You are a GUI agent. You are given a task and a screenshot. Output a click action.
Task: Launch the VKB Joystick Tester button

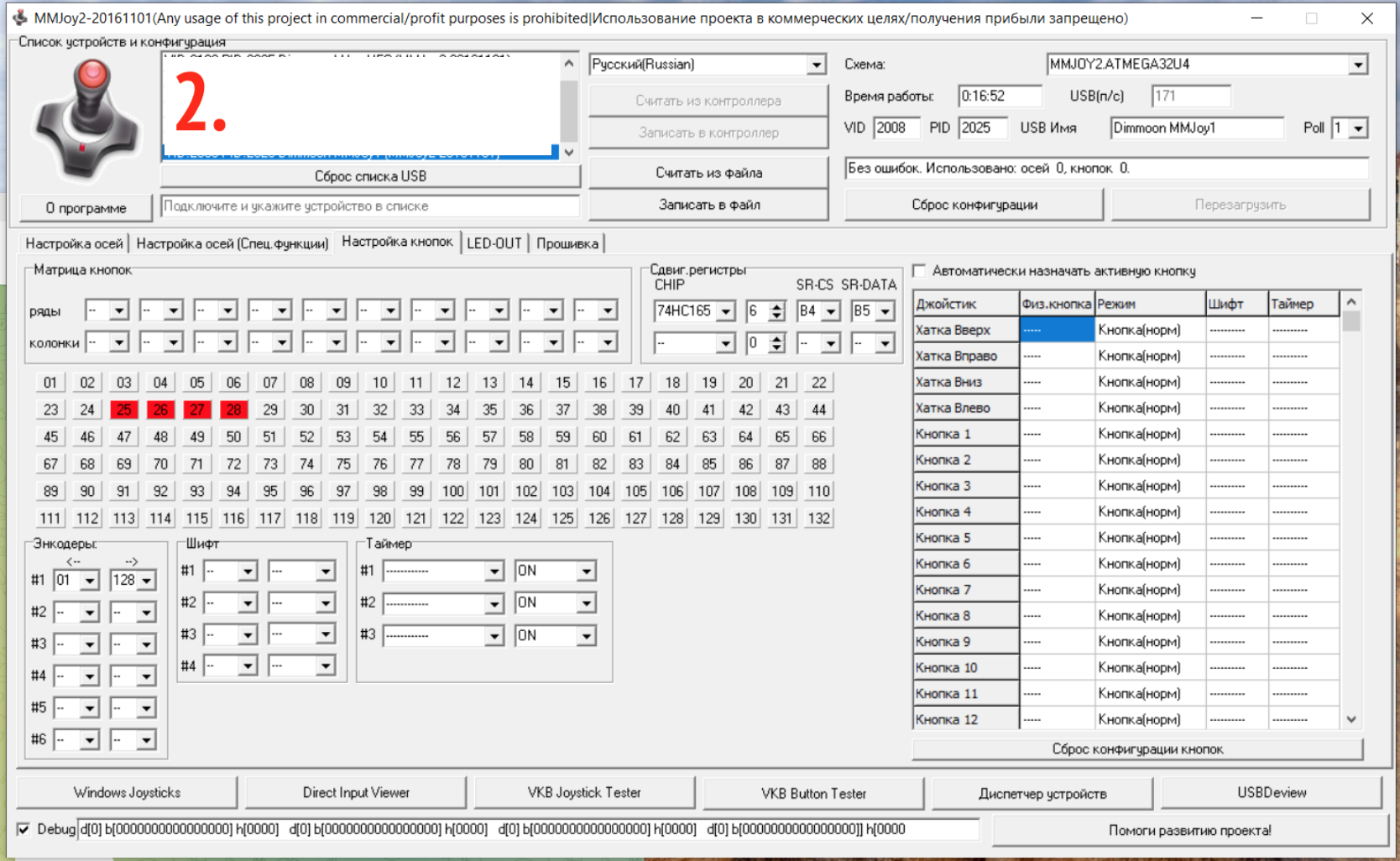coord(584,792)
